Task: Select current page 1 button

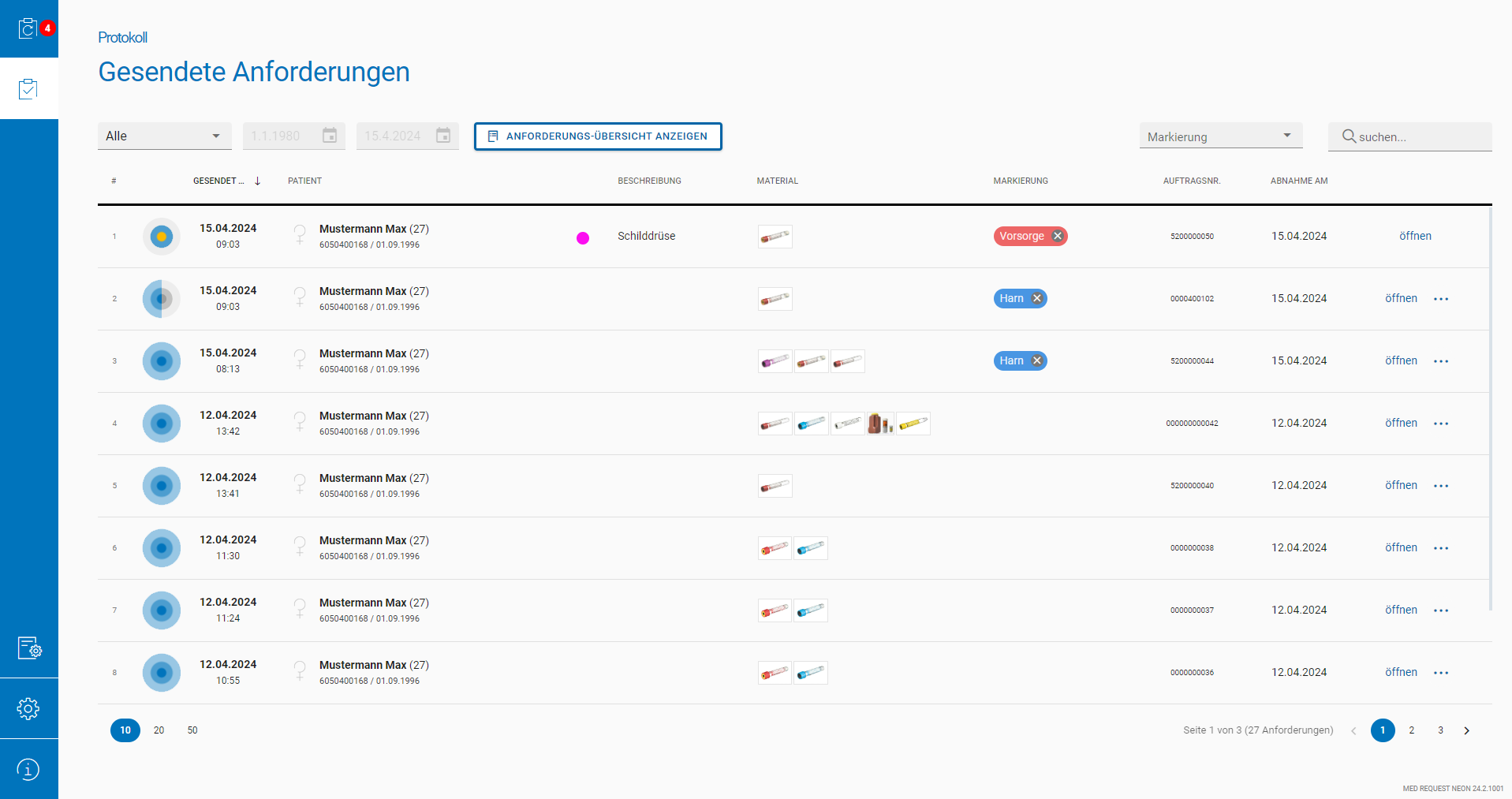Action: (x=1383, y=730)
